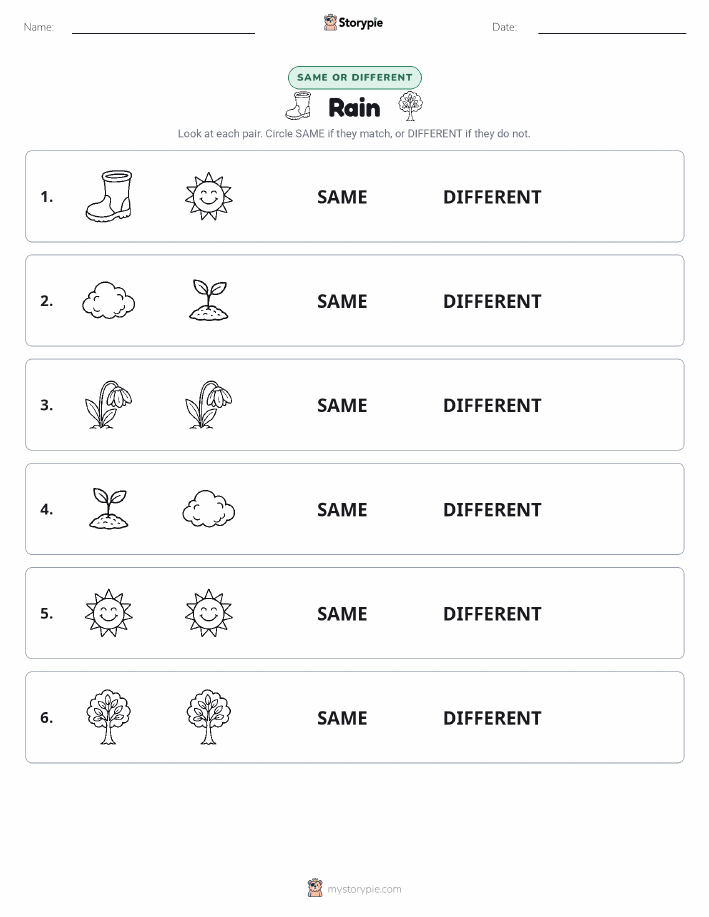The image size is (709, 917).
Task: Click the smiling sun beside the boot
Action: tap(209, 196)
